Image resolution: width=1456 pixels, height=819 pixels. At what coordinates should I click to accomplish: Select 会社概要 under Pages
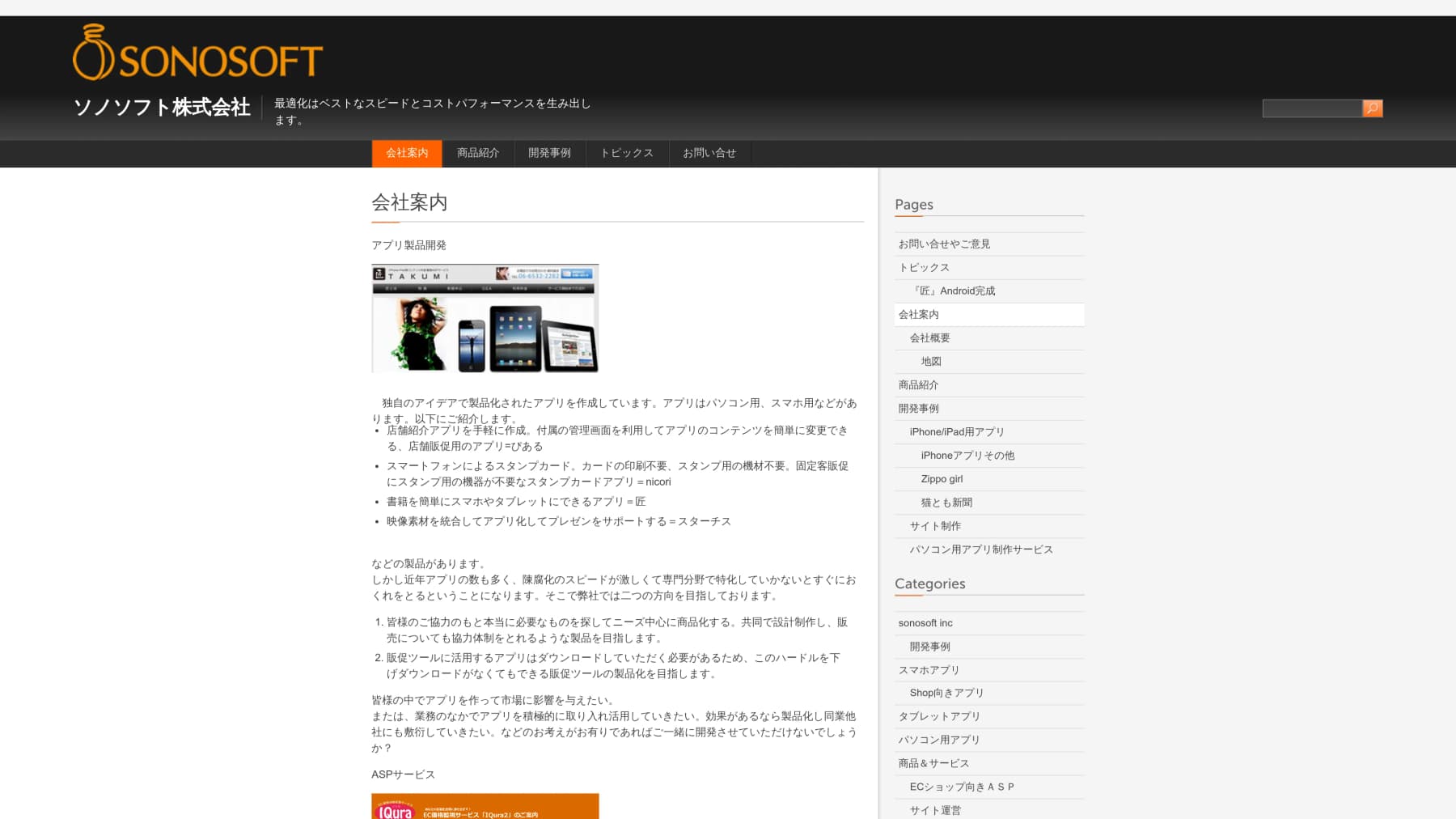(929, 337)
